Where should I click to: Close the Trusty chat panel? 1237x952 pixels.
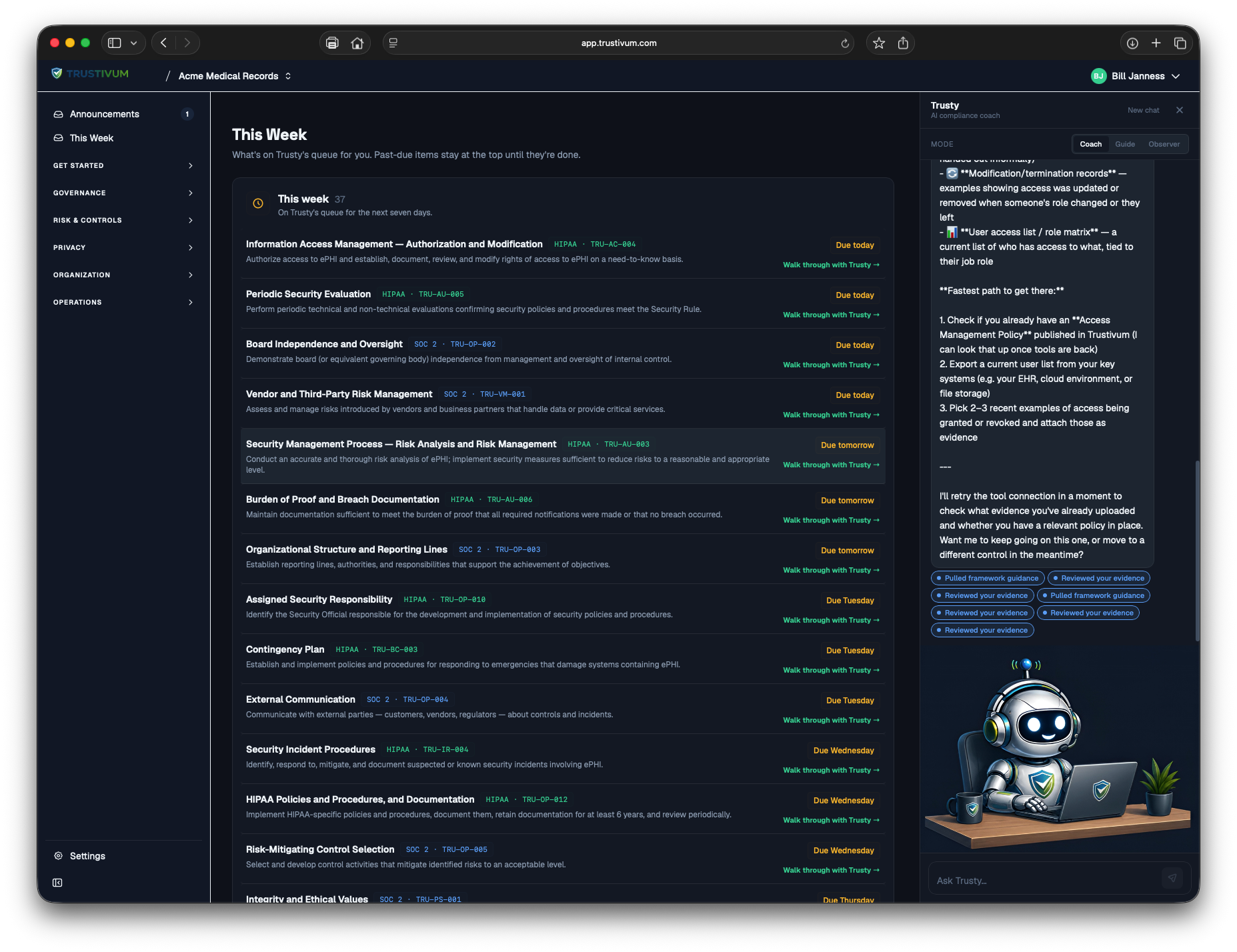pyautogui.click(x=1180, y=110)
